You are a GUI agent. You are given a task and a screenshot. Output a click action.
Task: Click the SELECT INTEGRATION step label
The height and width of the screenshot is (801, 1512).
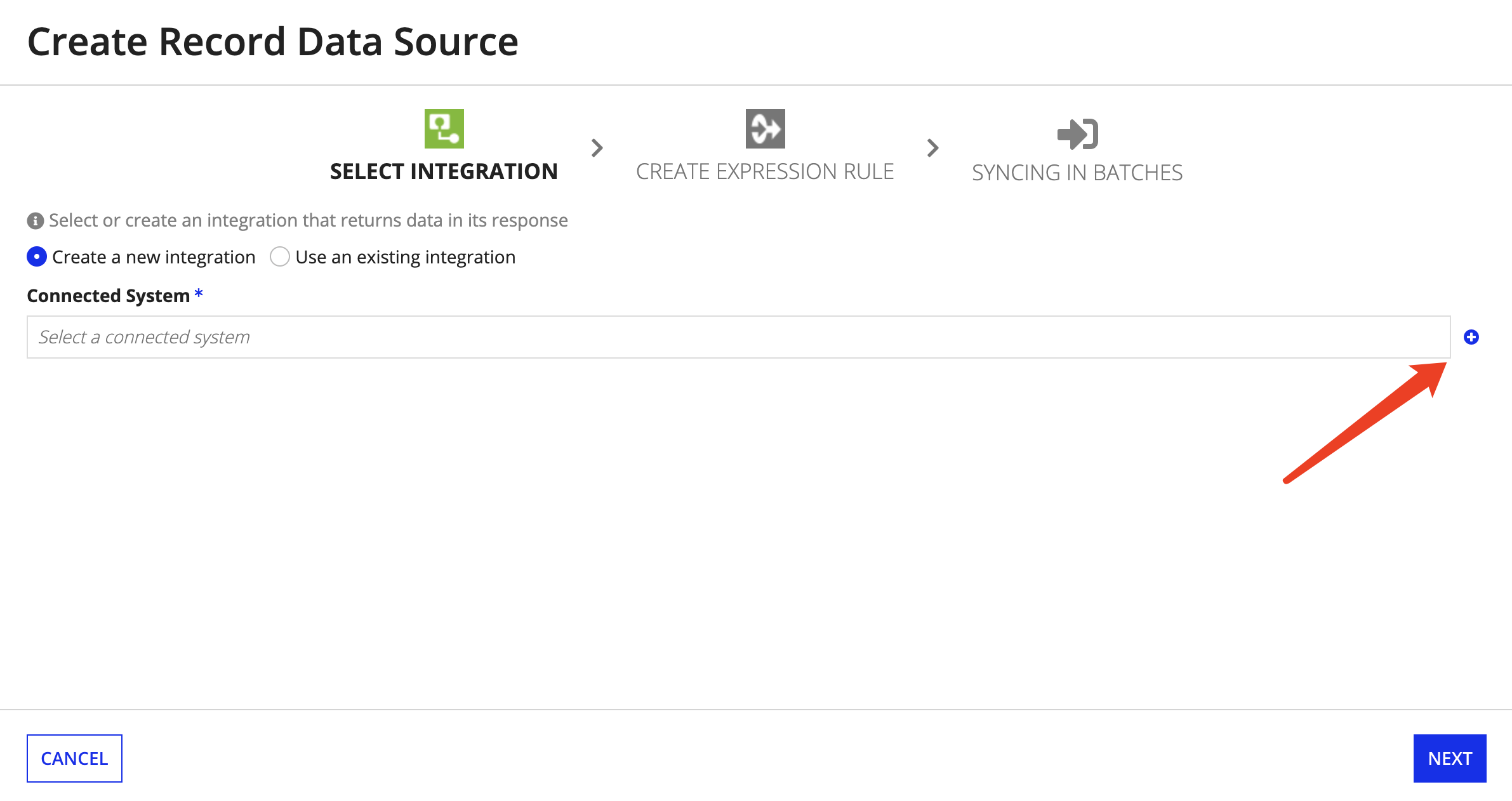444,171
